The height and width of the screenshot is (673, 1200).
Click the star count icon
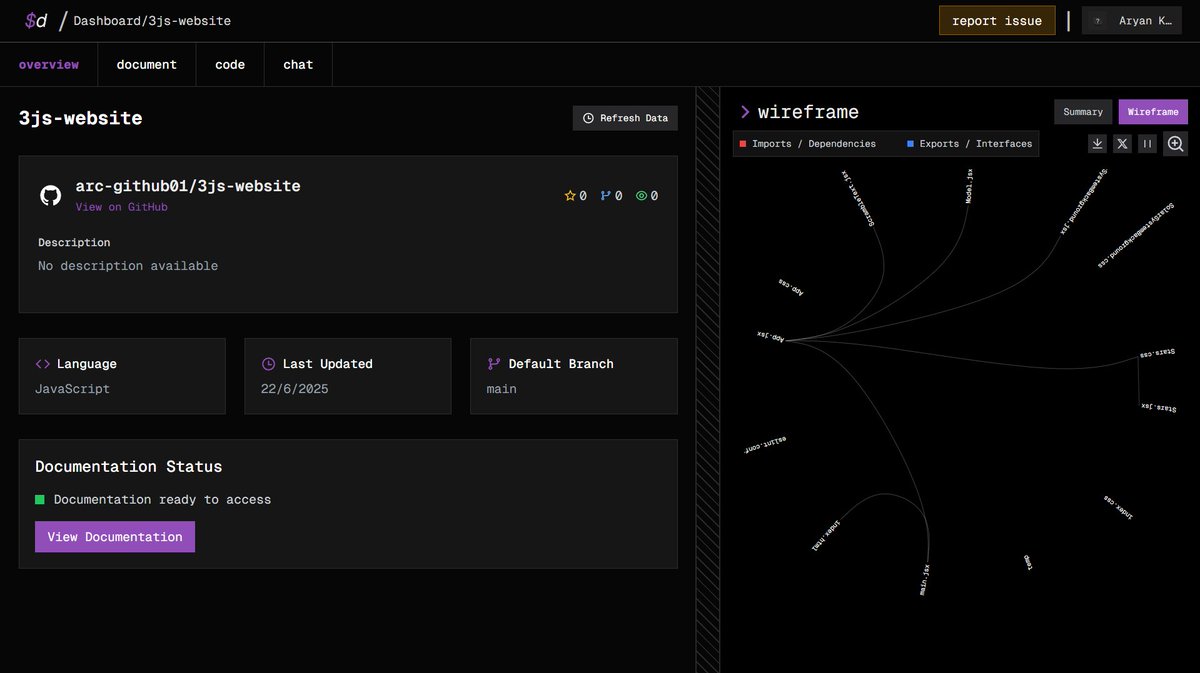click(x=570, y=196)
